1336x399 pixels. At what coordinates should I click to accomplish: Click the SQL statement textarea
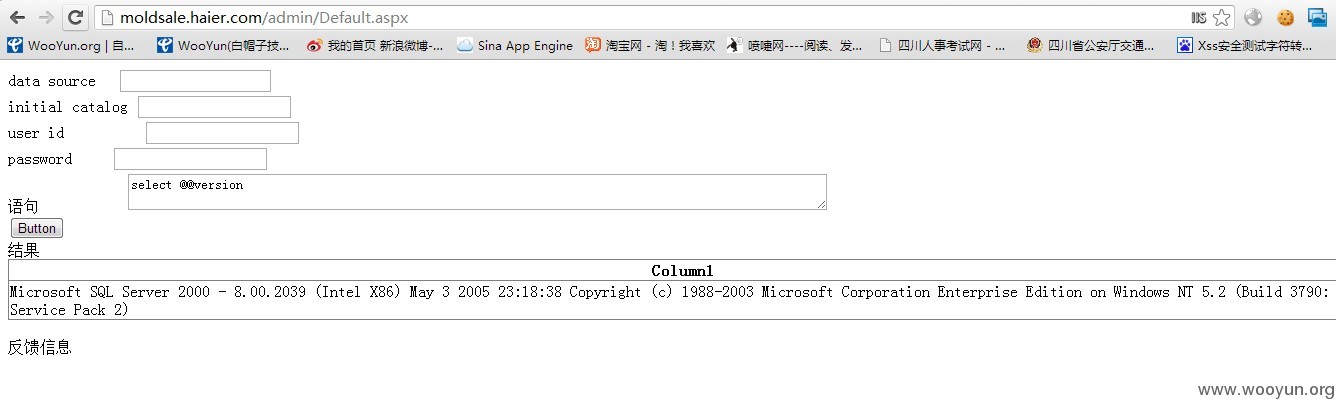click(477, 192)
